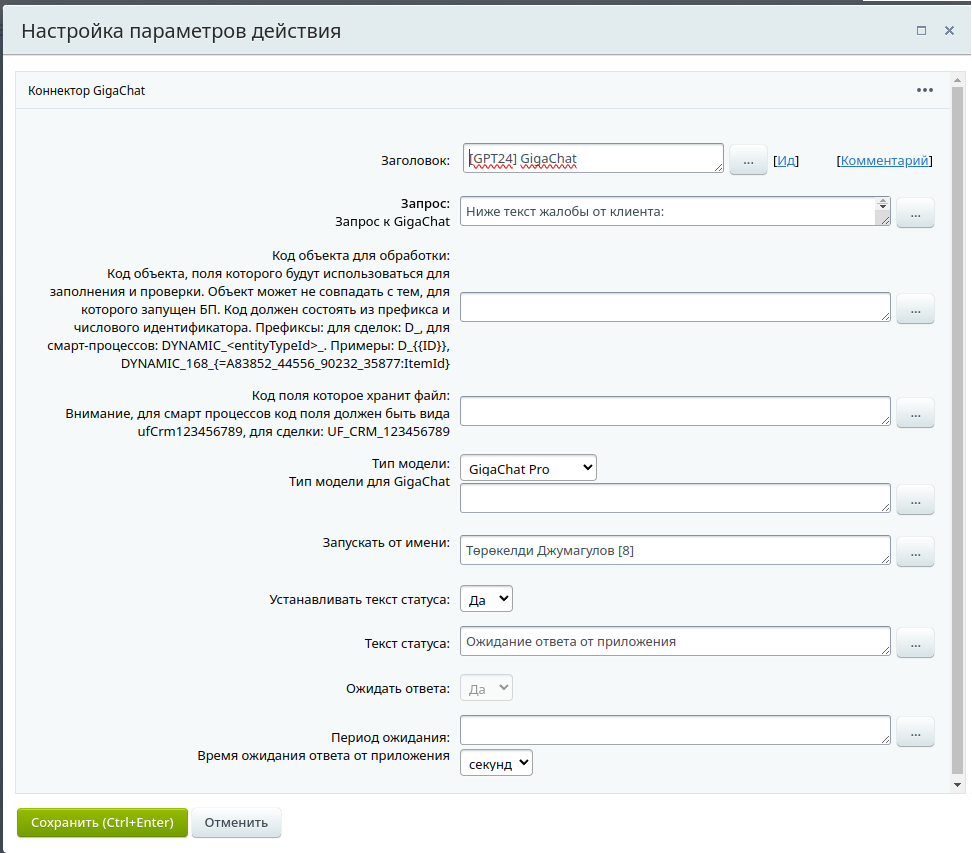Click the scroll-up arrow in Запрос field
This screenshot has width=972, height=853.
tap(882, 204)
